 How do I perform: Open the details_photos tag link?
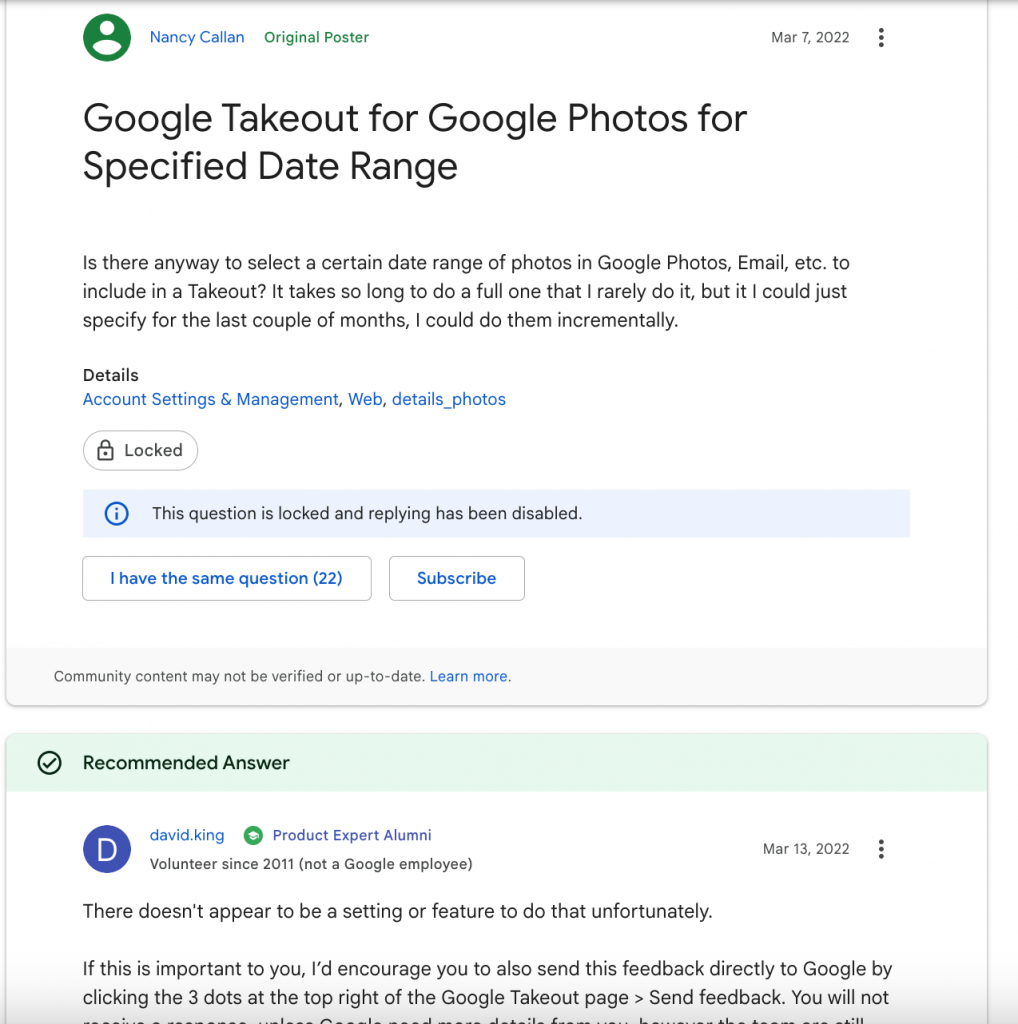tap(449, 399)
